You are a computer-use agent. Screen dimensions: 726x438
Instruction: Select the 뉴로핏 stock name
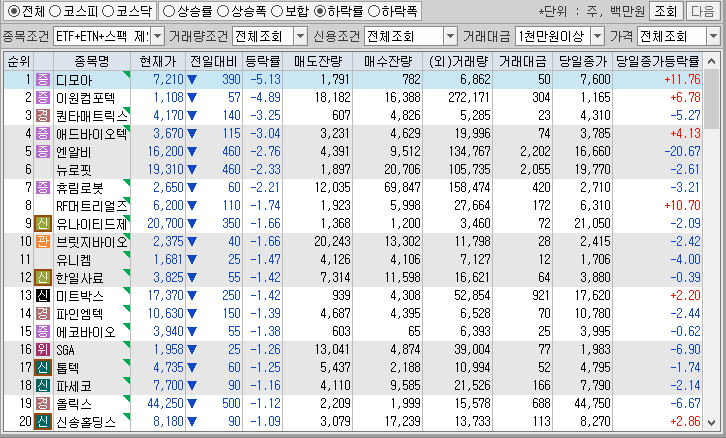[x=74, y=170]
